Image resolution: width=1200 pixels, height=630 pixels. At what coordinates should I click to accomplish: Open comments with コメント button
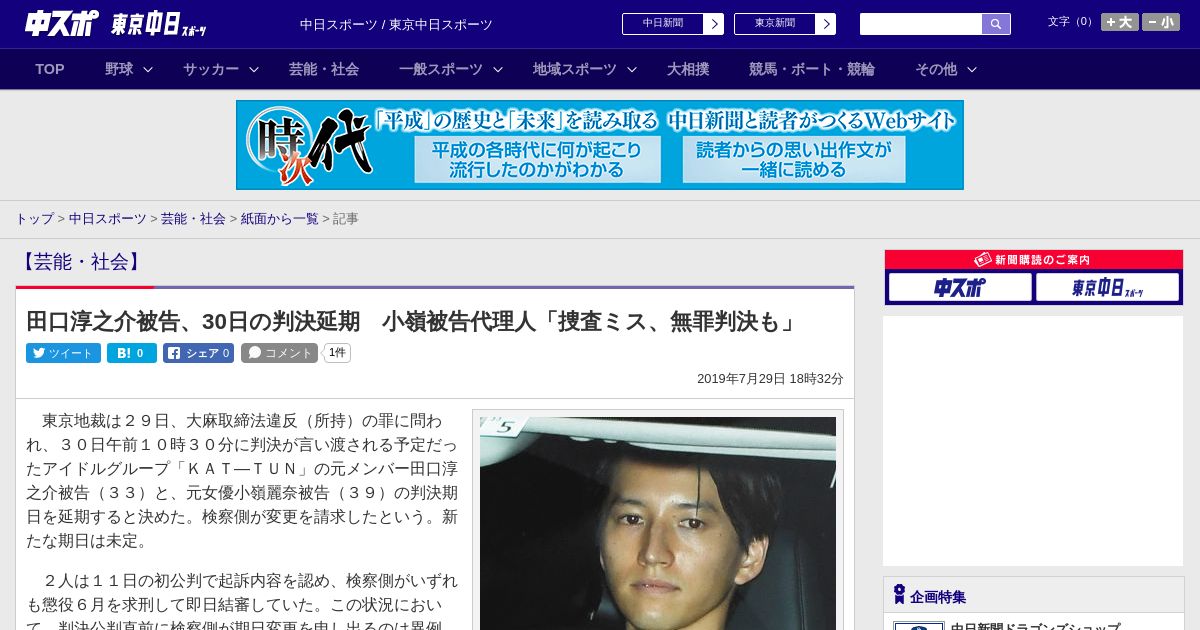[279, 353]
